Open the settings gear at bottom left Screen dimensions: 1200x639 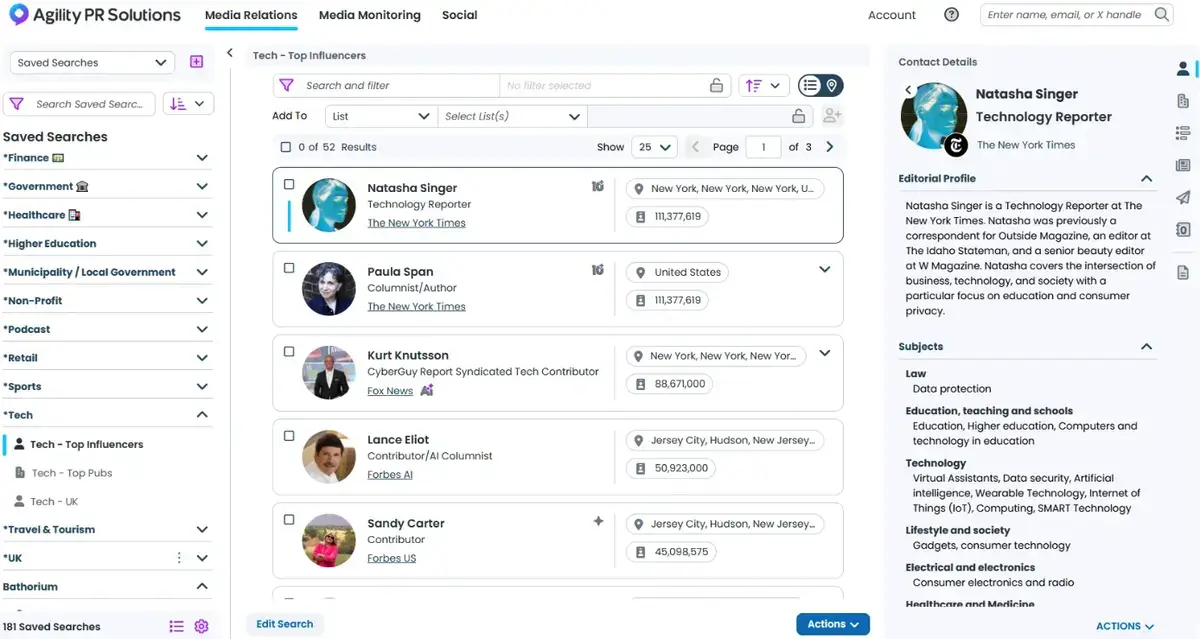tap(201, 625)
